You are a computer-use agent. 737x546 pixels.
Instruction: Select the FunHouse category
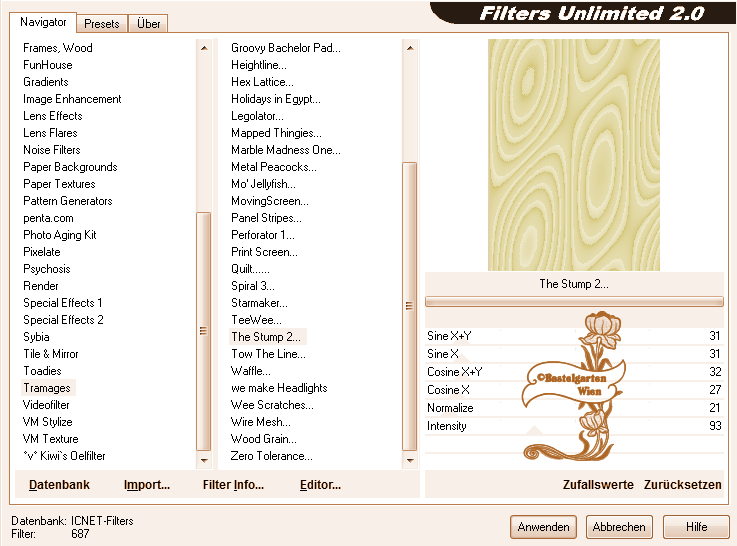click(x=47, y=65)
